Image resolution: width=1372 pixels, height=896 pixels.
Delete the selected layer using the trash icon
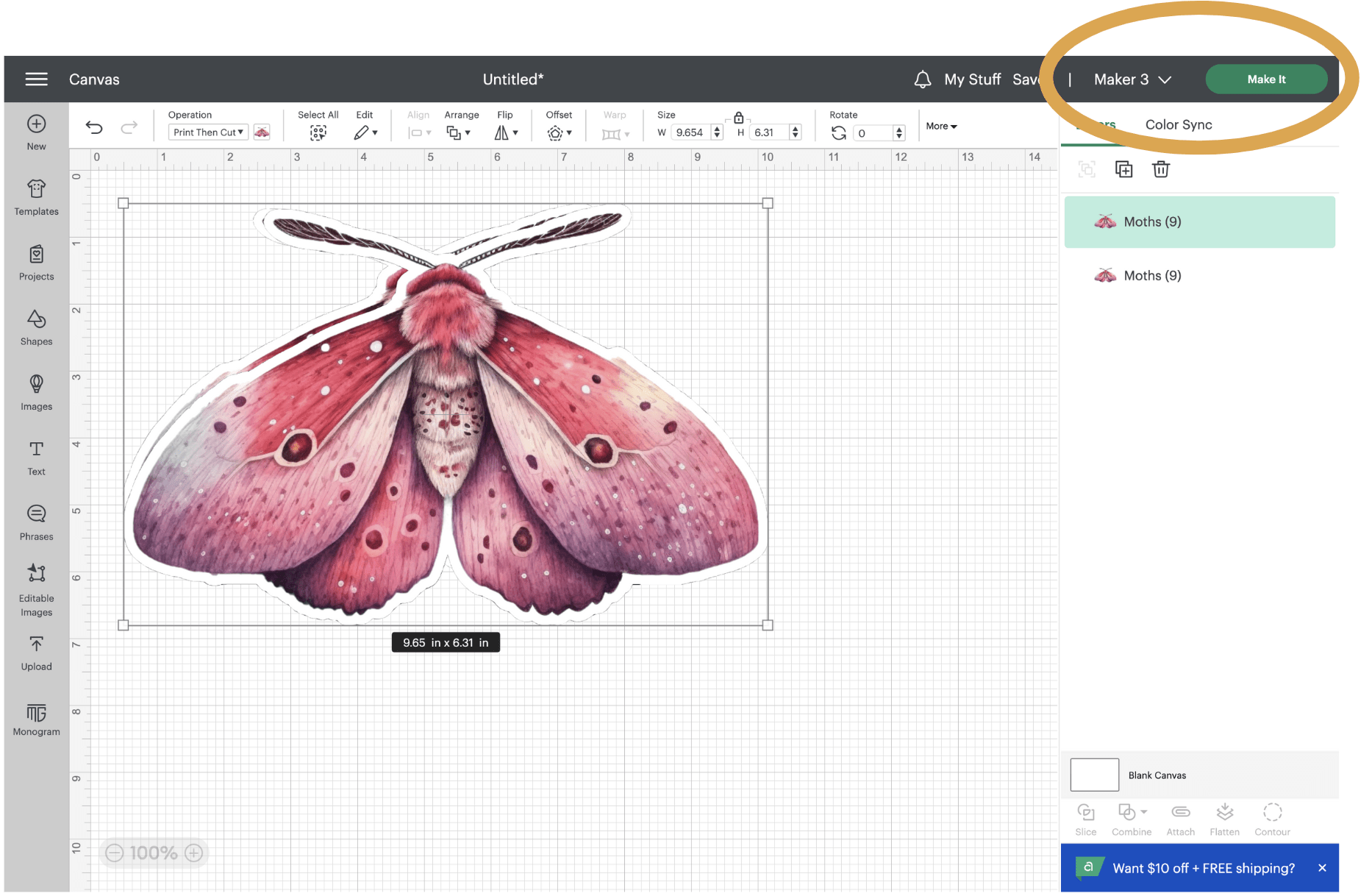pyautogui.click(x=1160, y=168)
